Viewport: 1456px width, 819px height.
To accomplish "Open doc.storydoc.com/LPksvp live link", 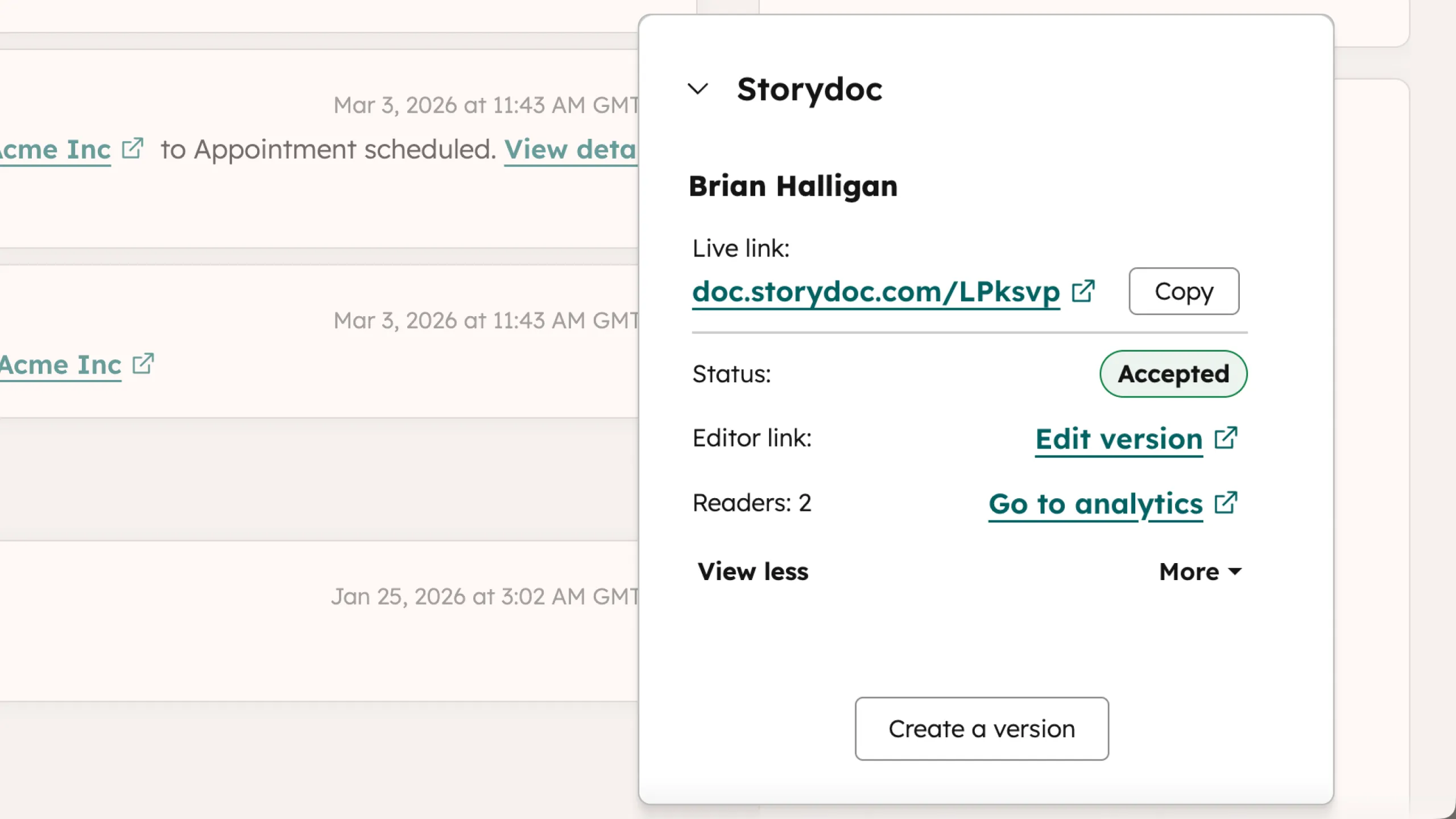I will tap(876, 292).
